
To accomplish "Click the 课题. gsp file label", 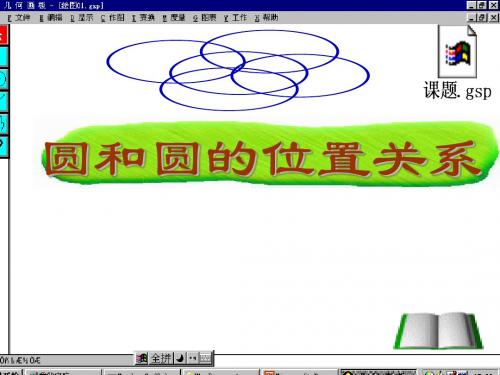I will click(457, 91).
